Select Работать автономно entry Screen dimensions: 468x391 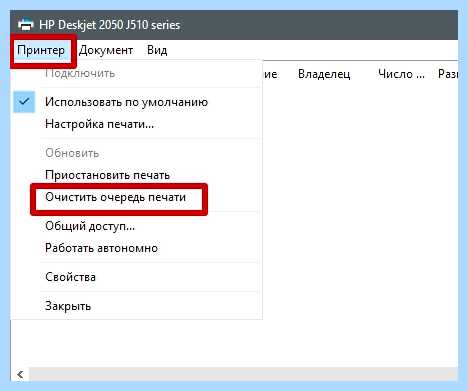pos(101,248)
